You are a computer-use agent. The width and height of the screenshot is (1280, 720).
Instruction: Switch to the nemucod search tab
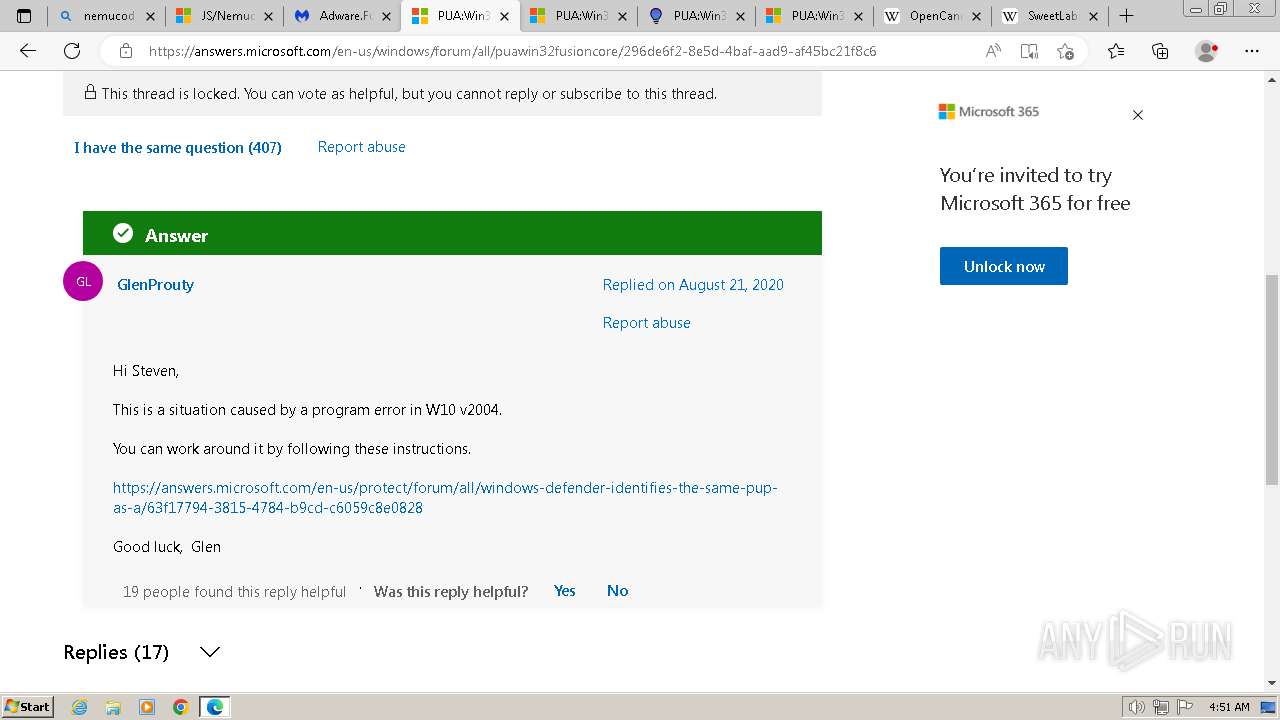click(x=108, y=16)
